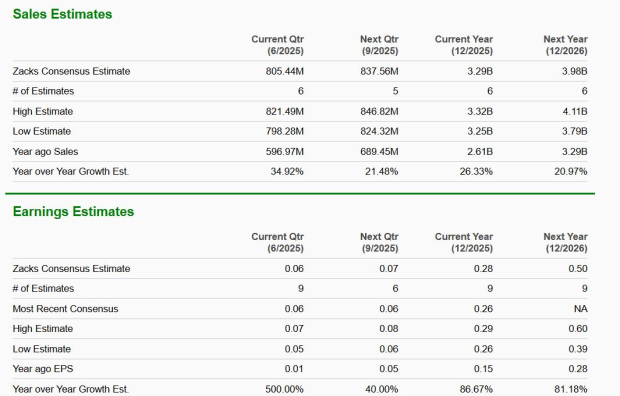
Task: Click the 3.98B next year sales value
Action: point(575,71)
